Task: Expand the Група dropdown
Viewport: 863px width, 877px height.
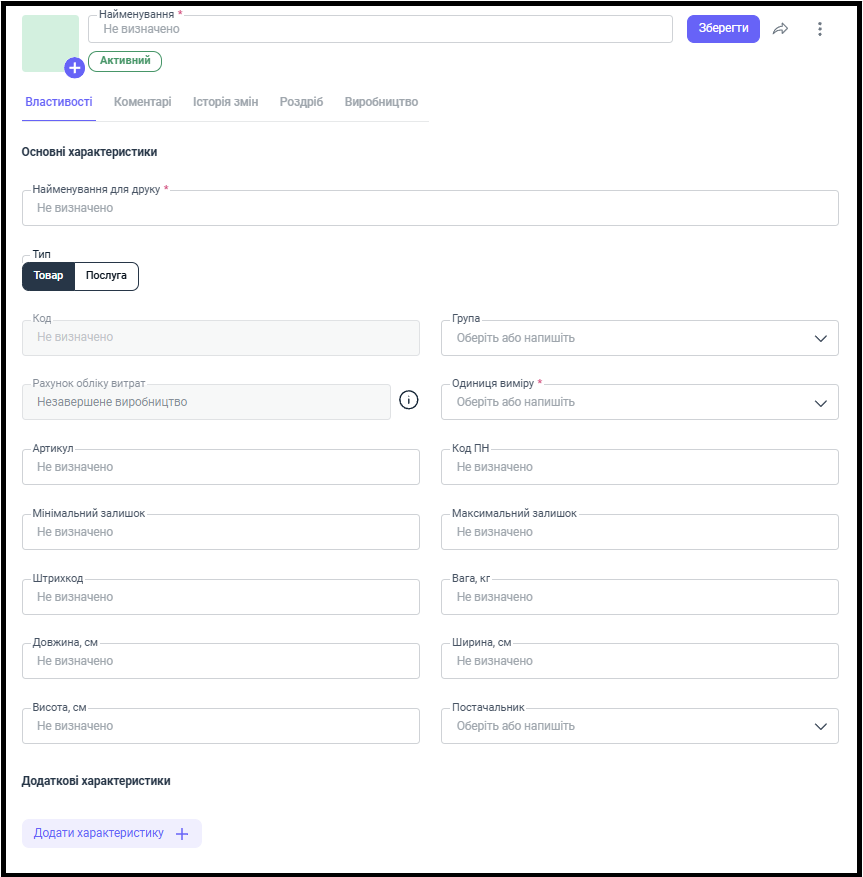Action: (639, 338)
